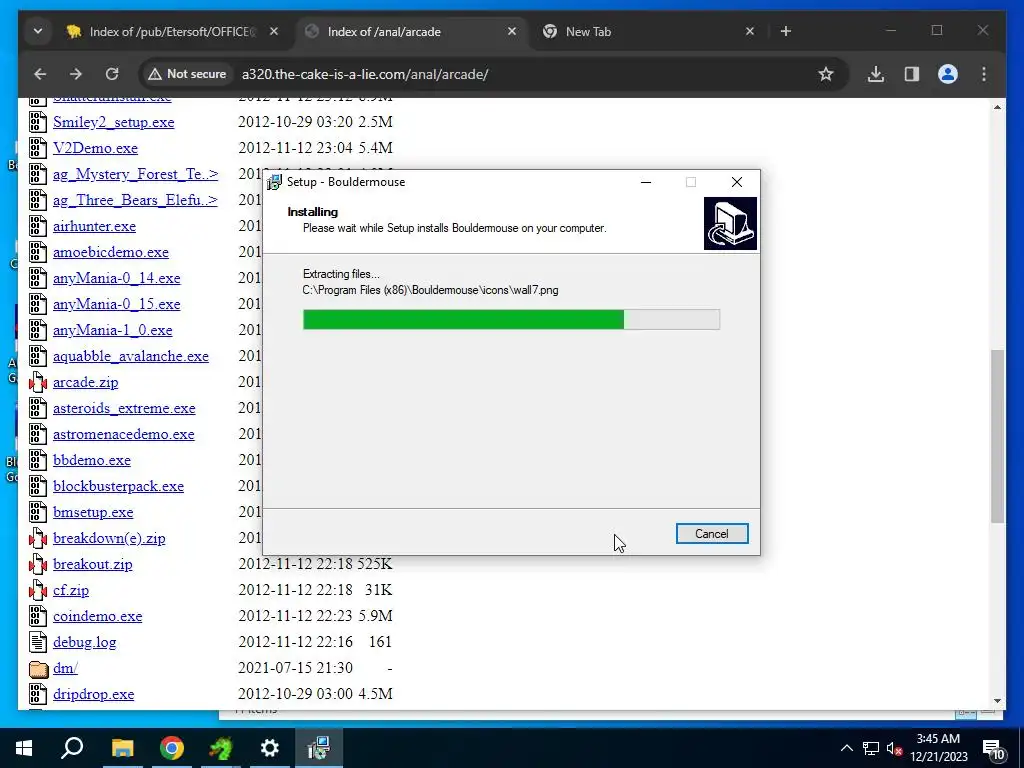Toggle Chrome side panel
Viewport: 1024px width, 768px height.
click(x=912, y=74)
